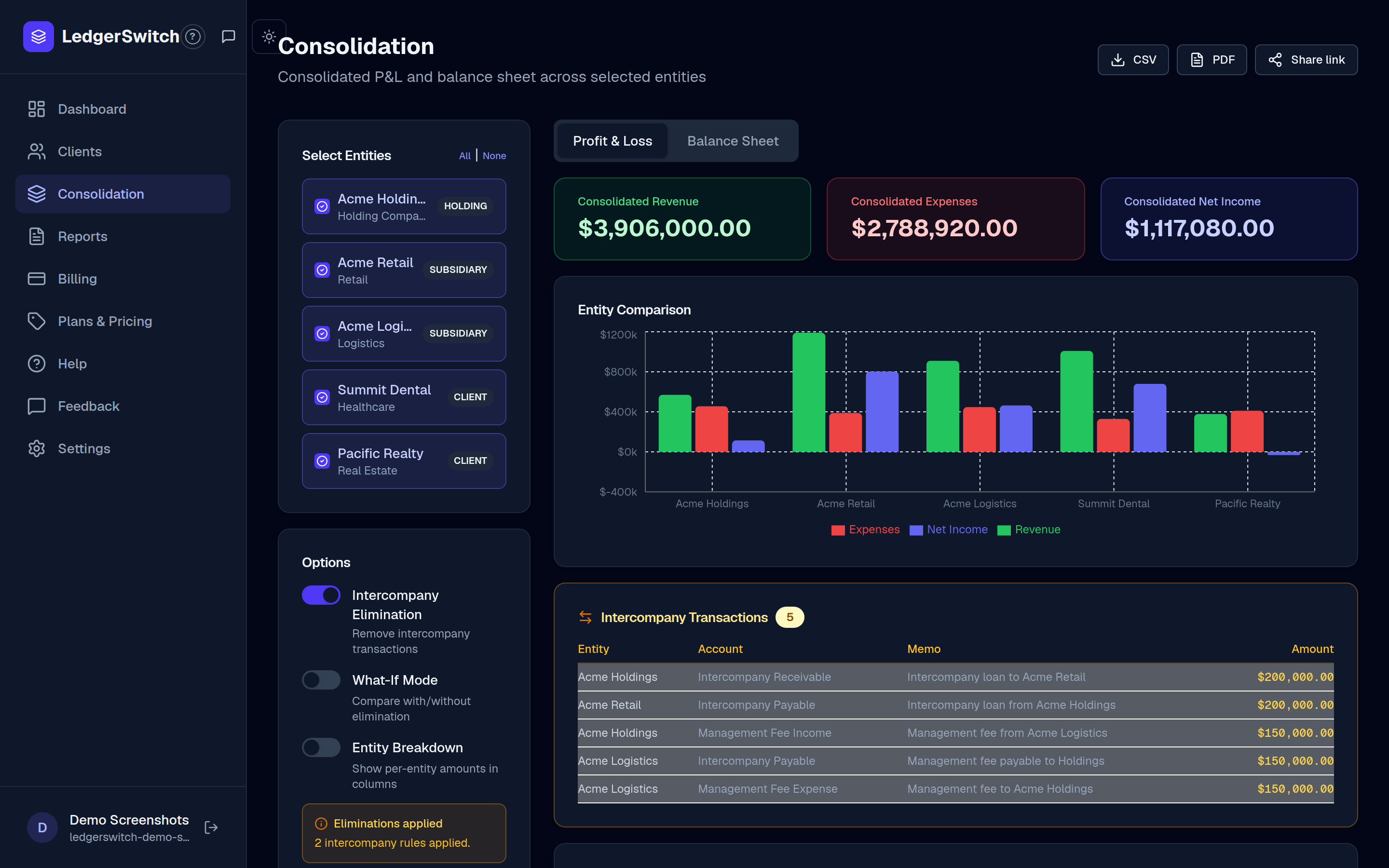Open the help question-mark icon beside LedgerSwitch
The width and height of the screenshot is (1389, 868).
click(193, 37)
